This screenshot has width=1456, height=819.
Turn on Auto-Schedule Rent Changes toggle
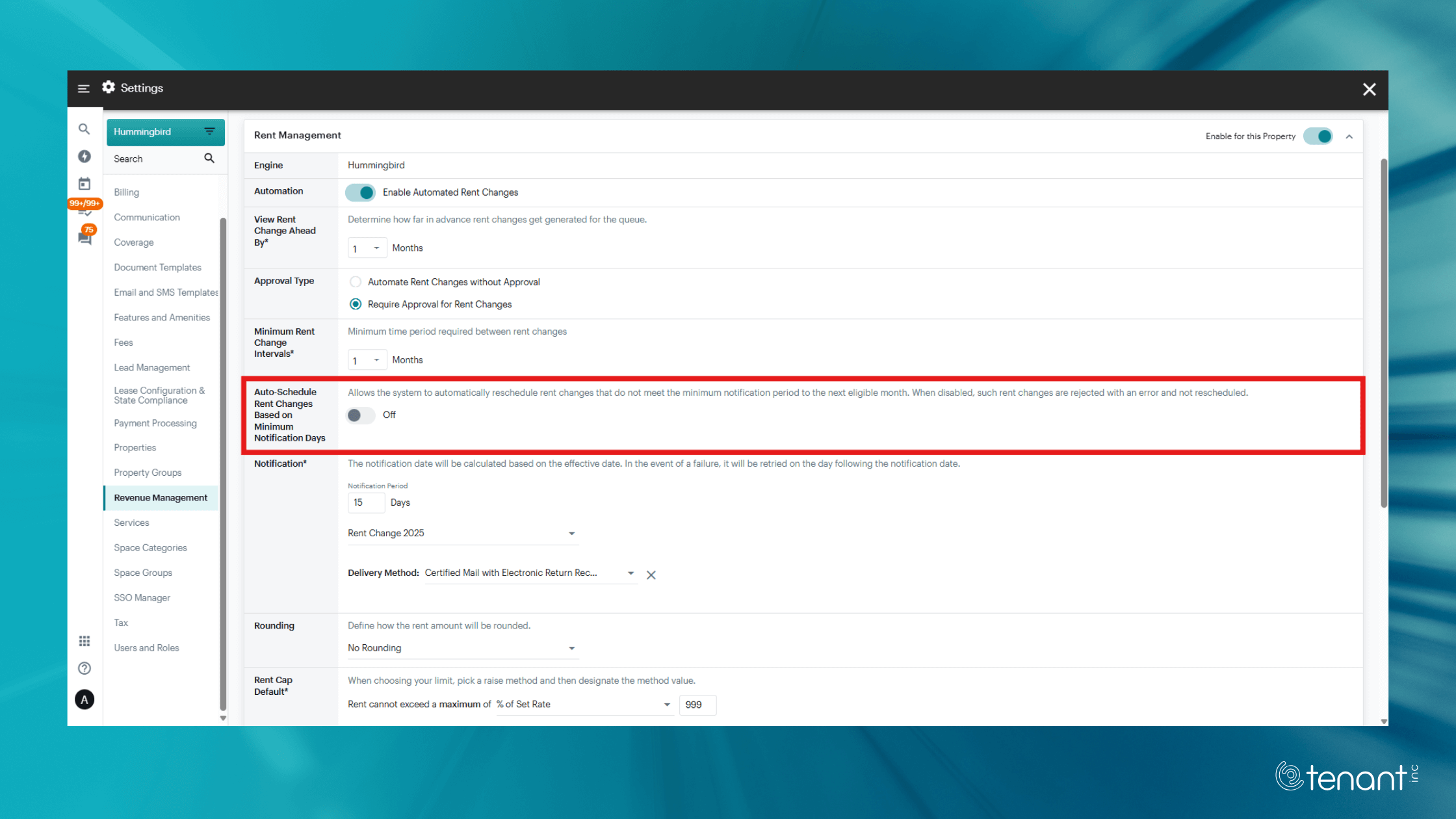[x=361, y=415]
